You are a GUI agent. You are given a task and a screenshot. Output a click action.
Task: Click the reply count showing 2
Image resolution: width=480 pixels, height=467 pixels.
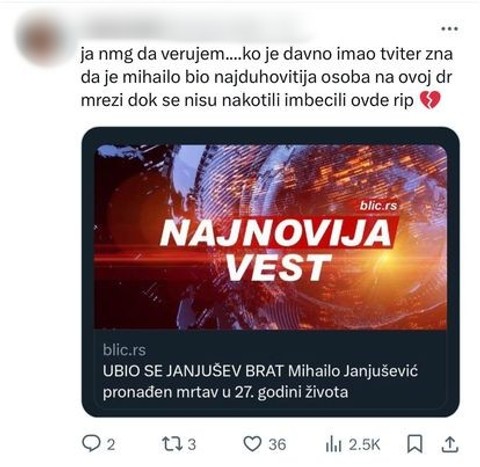[111, 445]
